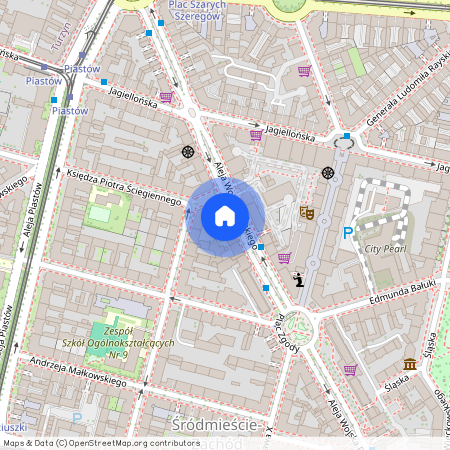Image resolution: width=450 pixels, height=450 pixels.
Task: Select the Turzyn neighbourhood label
Action: (x=61, y=36)
